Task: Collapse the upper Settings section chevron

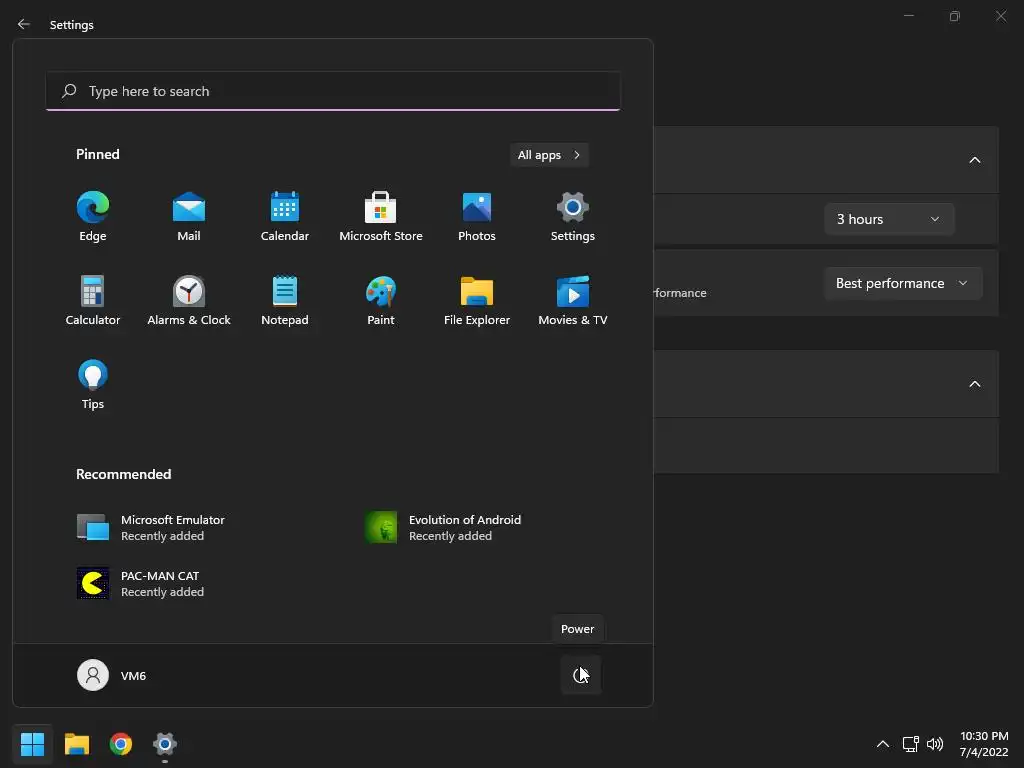Action: (974, 160)
